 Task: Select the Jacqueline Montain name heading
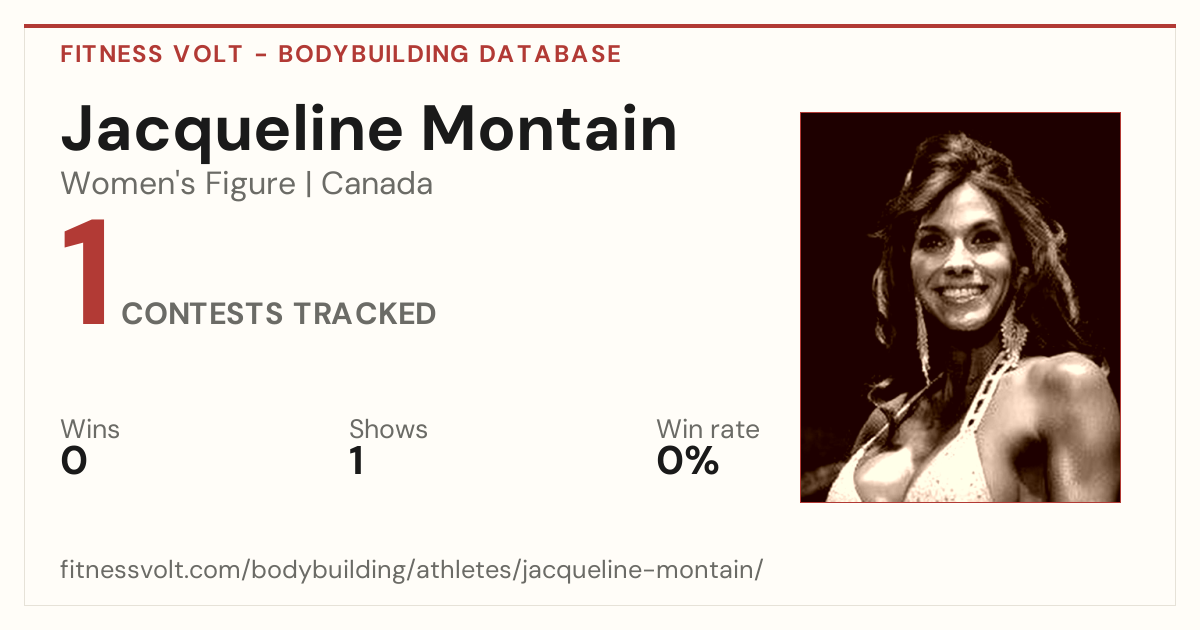click(x=369, y=130)
